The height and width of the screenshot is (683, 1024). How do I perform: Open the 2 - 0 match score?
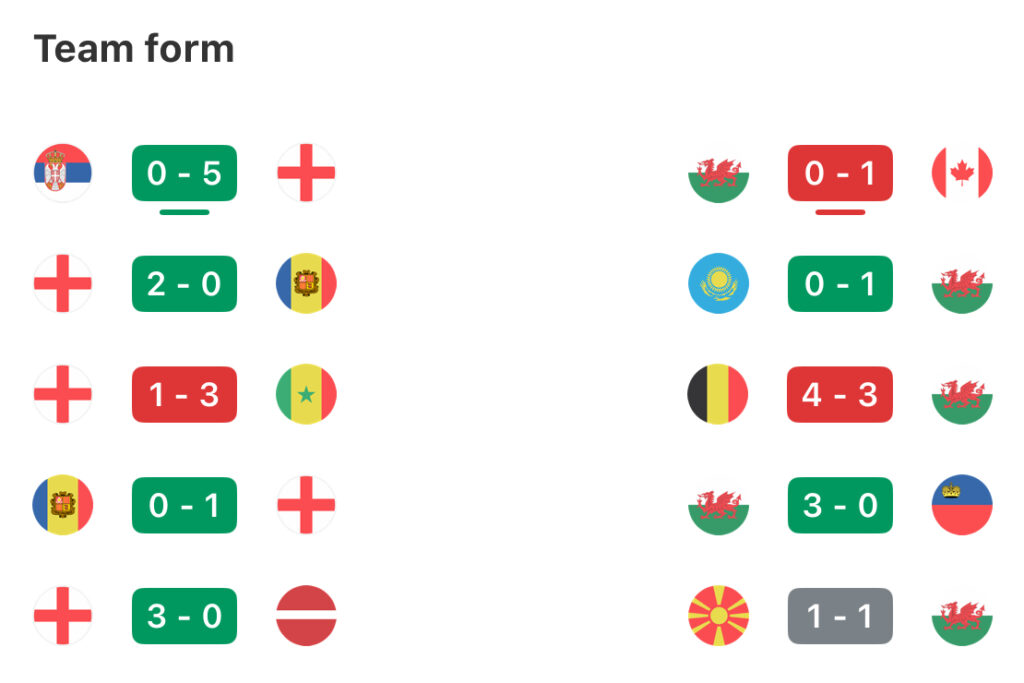coord(185,284)
